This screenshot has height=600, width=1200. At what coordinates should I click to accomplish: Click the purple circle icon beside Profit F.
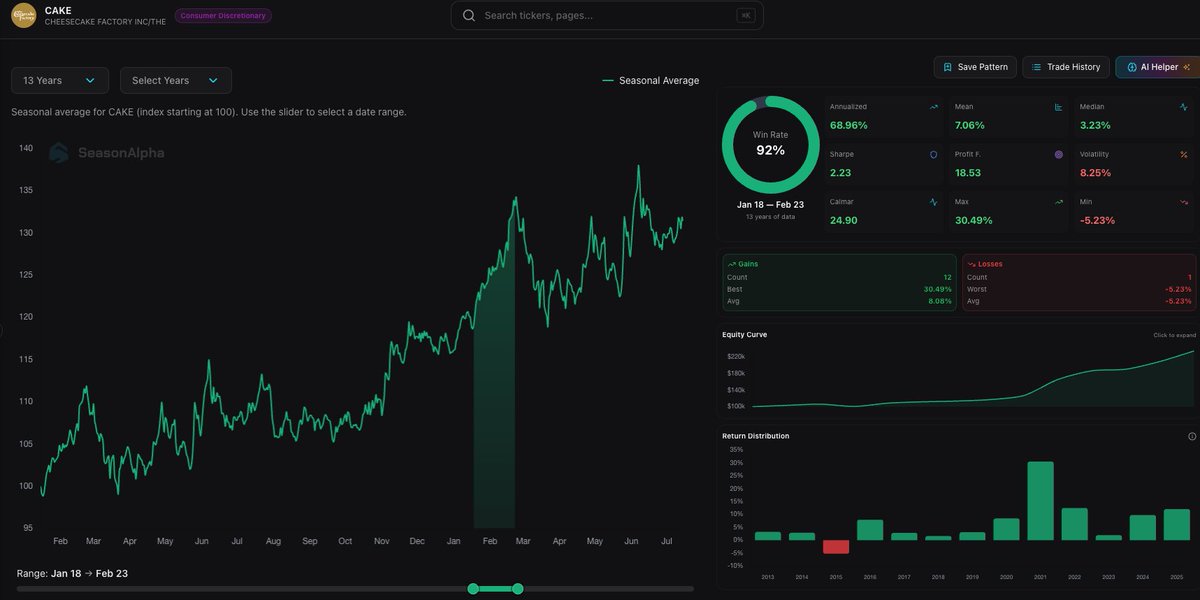tap(1058, 154)
